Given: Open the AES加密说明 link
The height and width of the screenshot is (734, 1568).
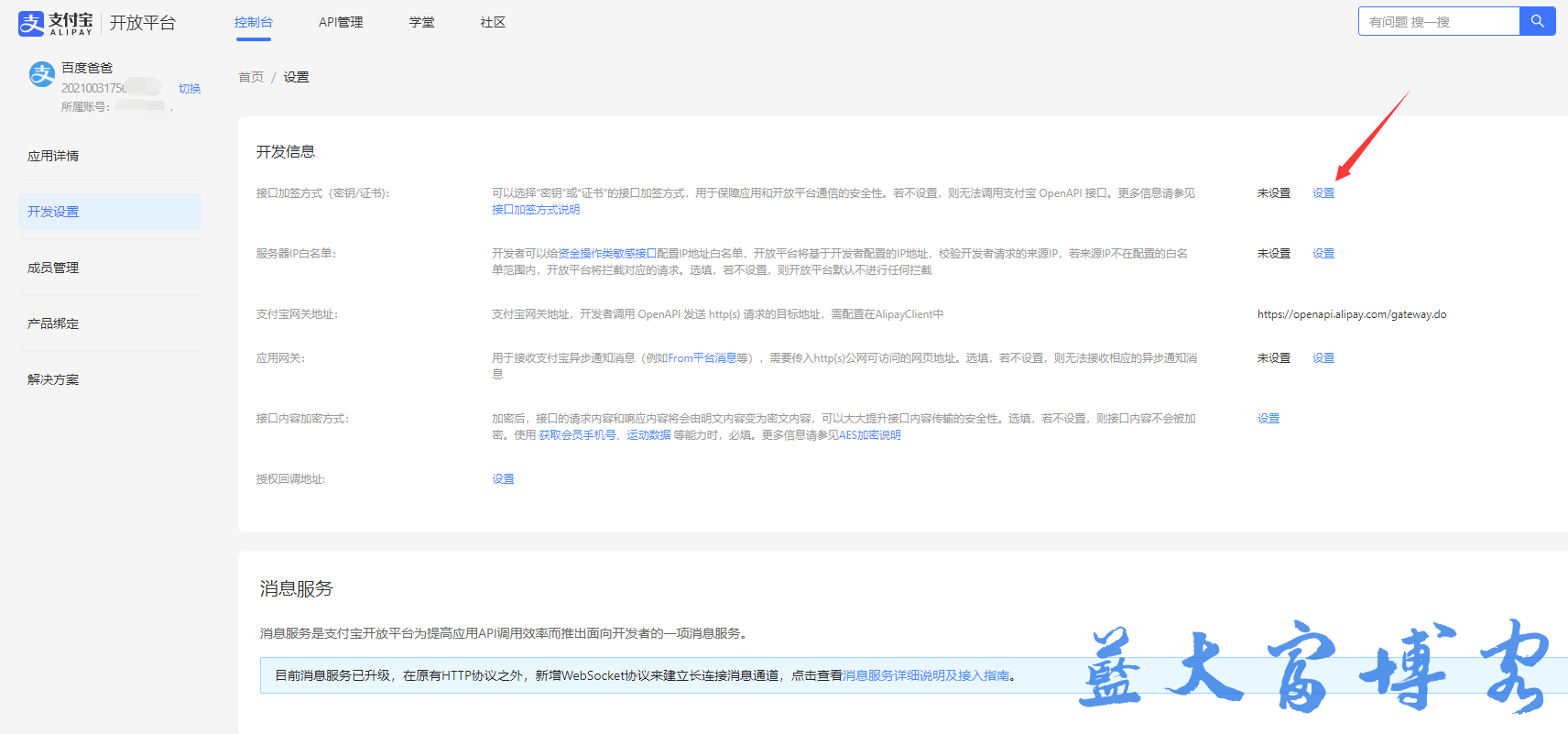Looking at the screenshot, I should coord(870,435).
